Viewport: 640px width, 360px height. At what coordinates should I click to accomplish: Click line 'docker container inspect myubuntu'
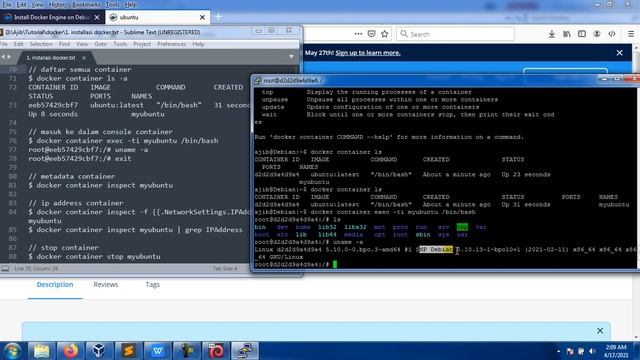pyautogui.click(x=100, y=185)
